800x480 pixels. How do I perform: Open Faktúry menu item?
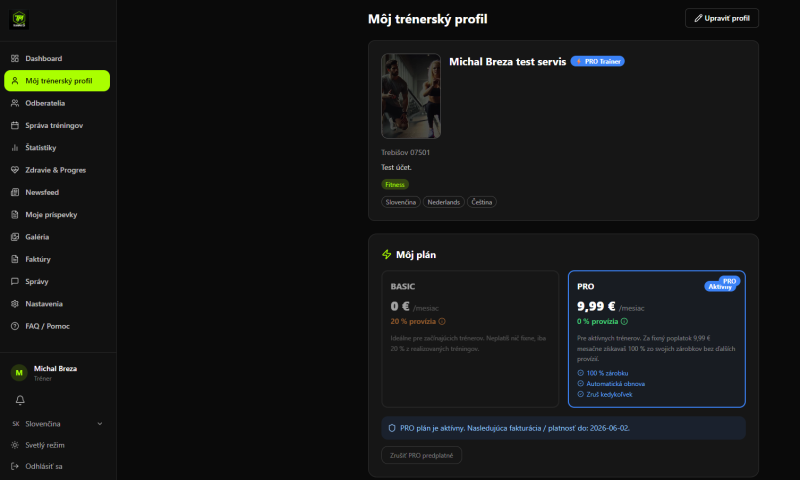57,259
